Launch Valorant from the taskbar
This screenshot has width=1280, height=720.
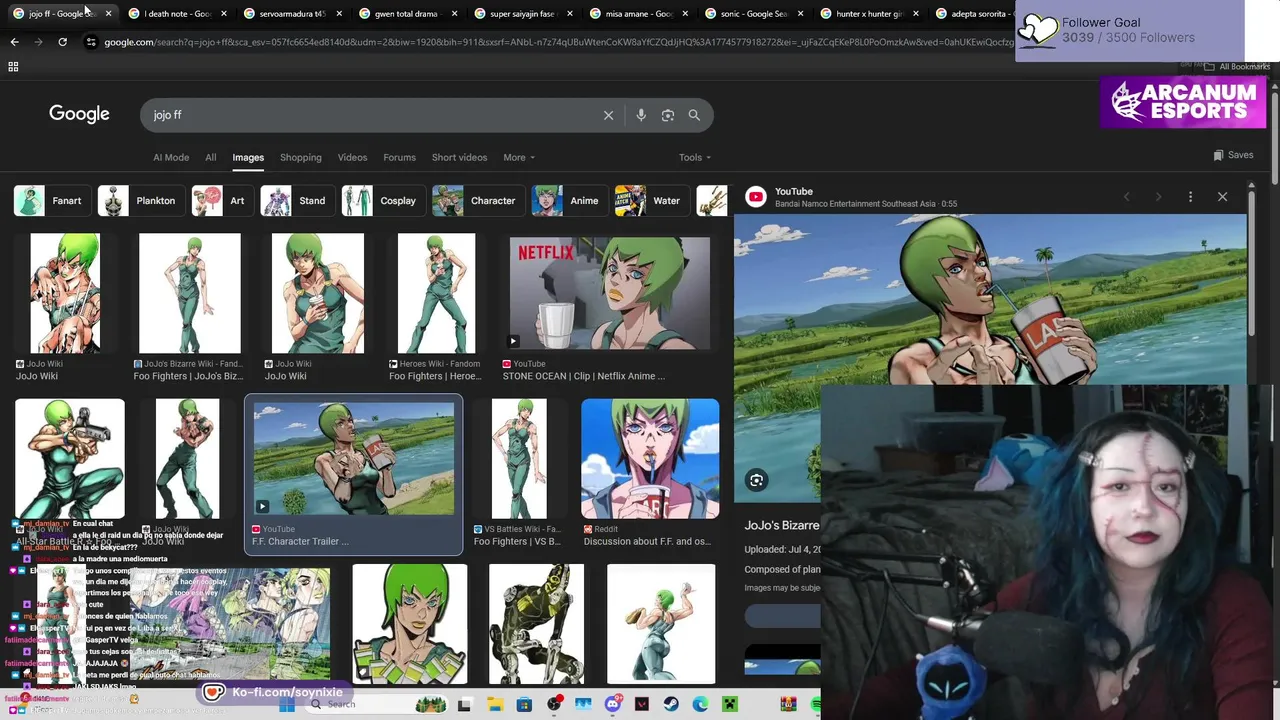[x=642, y=704]
